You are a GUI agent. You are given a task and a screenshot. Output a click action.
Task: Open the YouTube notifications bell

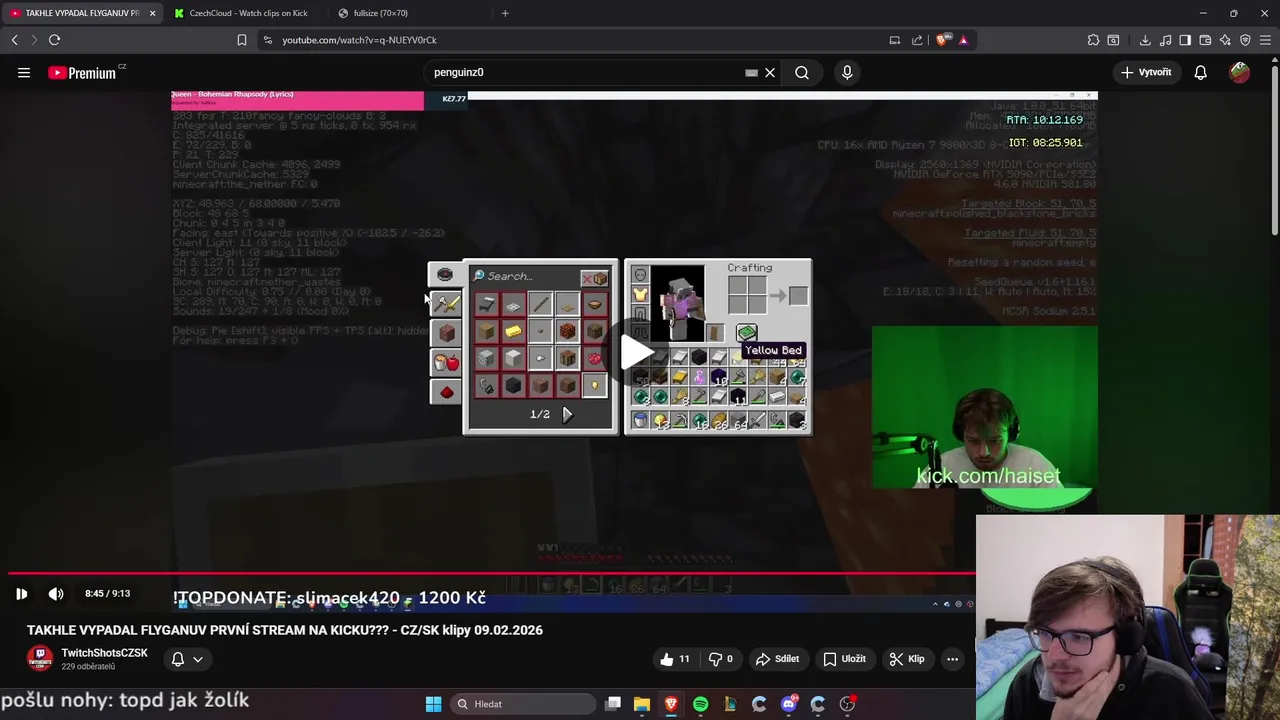click(1200, 72)
